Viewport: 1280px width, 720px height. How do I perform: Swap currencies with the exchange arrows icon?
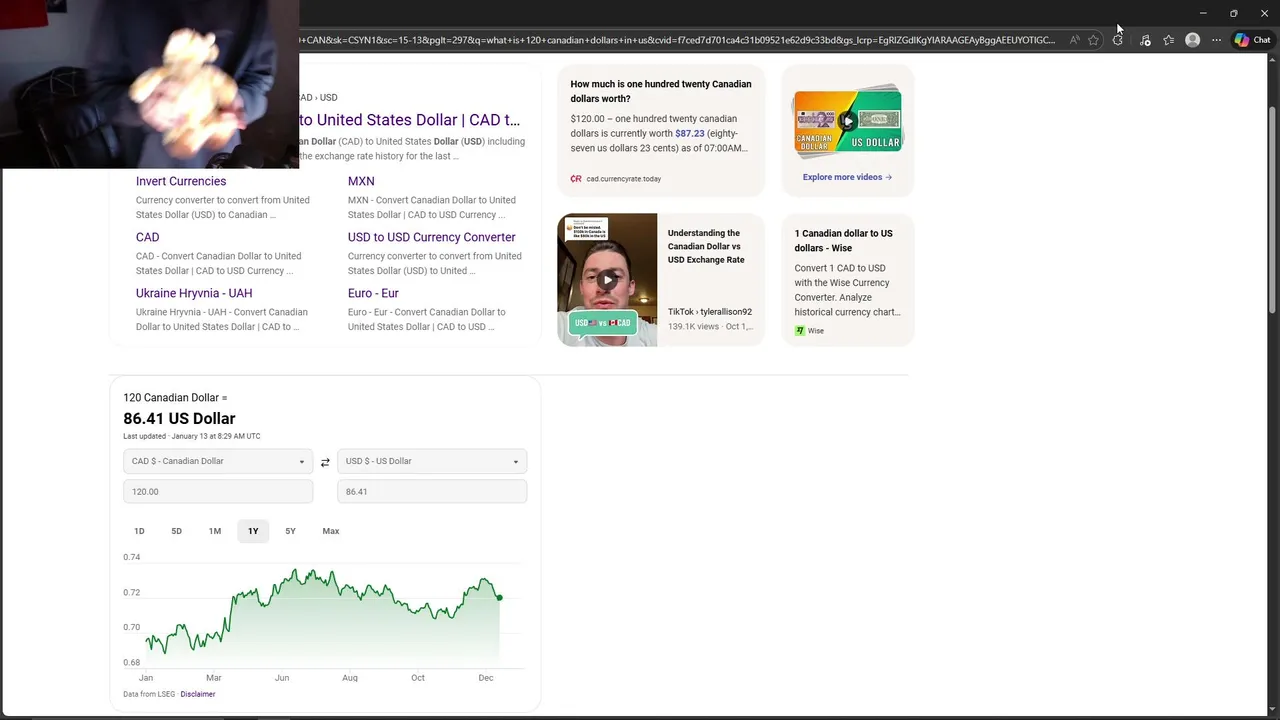tap(325, 462)
